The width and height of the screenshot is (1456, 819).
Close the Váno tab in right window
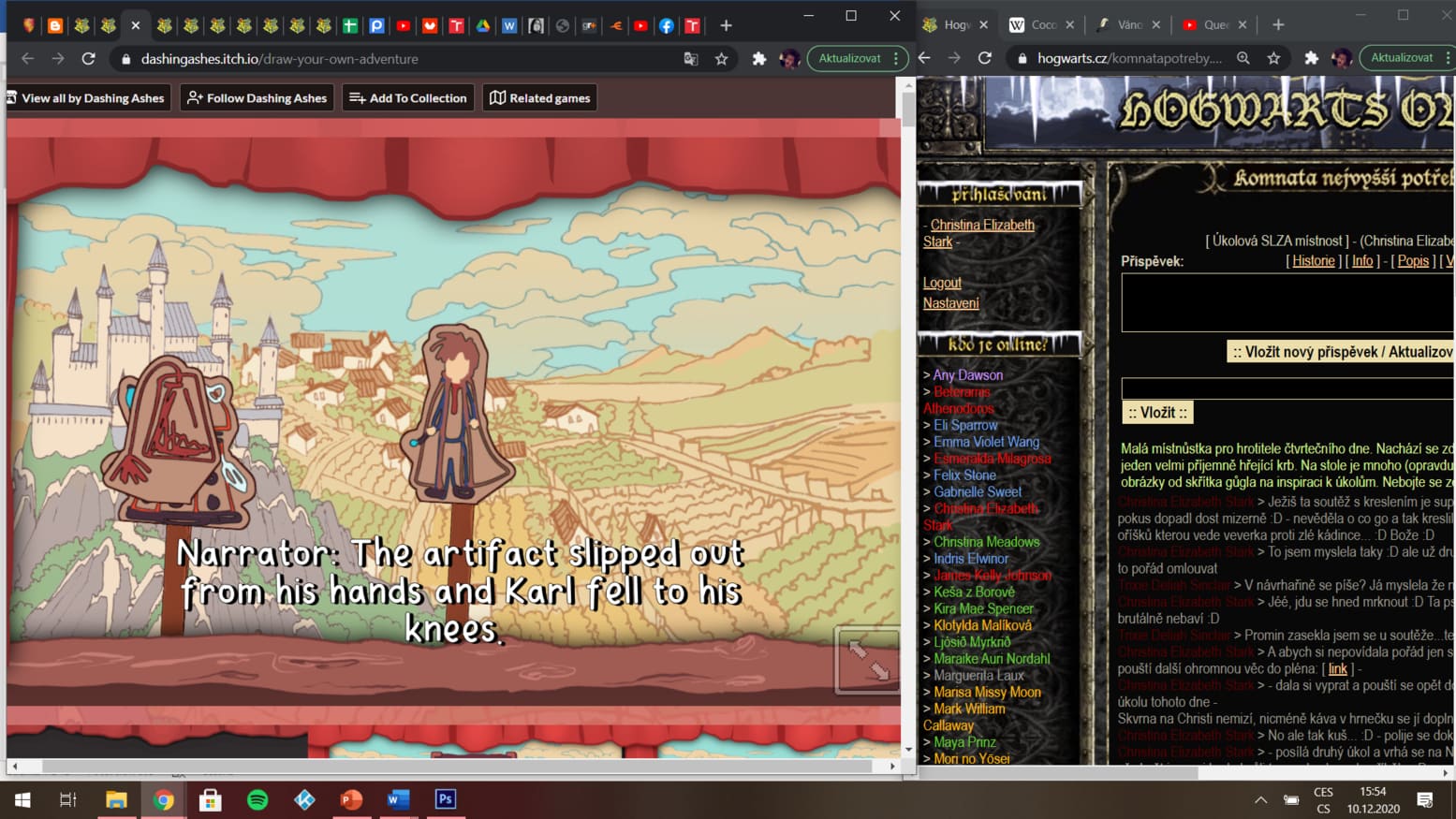click(1155, 25)
